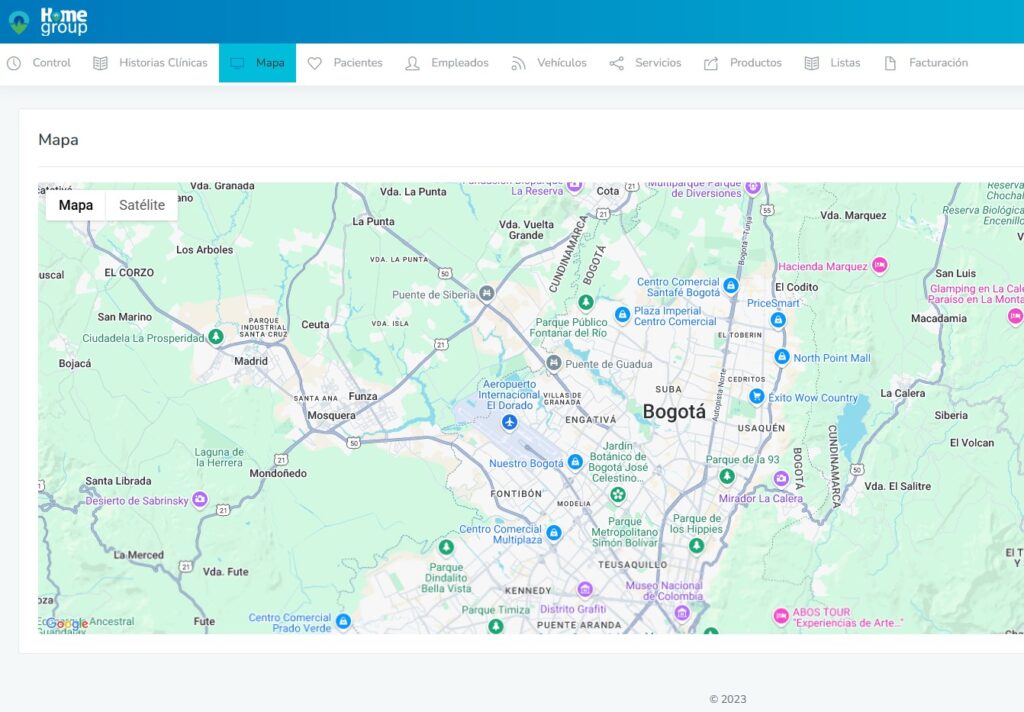The height and width of the screenshot is (712, 1024).
Task: Select the Mapa navigation tab
Action: coord(257,63)
